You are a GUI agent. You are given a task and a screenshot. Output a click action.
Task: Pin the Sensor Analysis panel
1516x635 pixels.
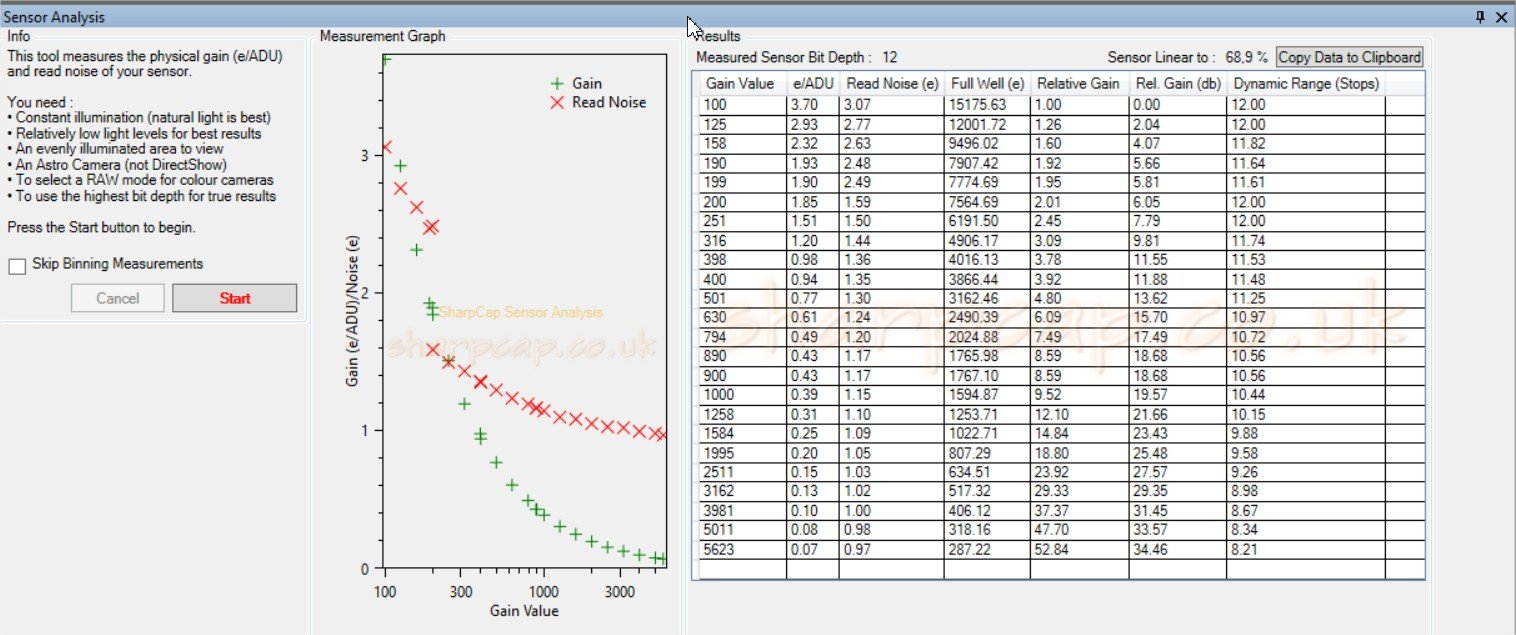1481,17
